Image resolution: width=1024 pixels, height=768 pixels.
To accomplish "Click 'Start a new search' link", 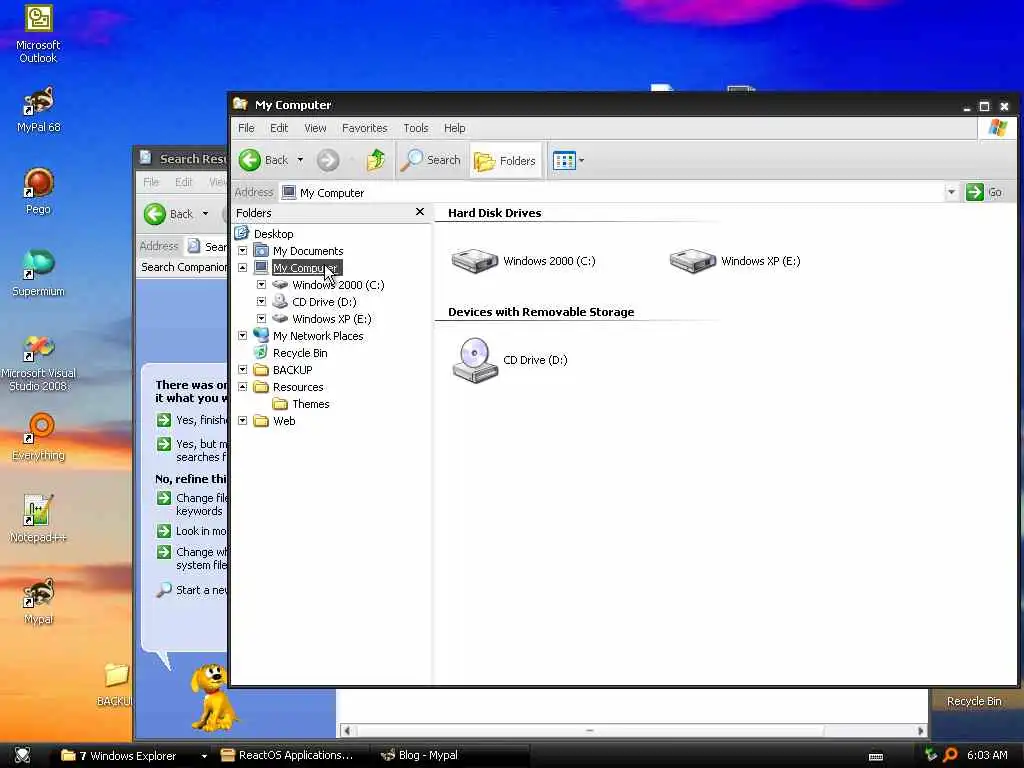I will pyautogui.click(x=192, y=590).
